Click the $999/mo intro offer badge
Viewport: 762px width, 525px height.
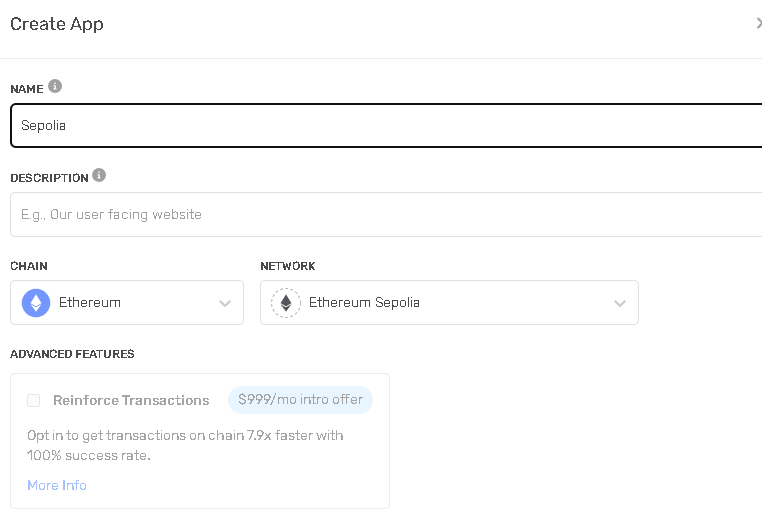300,400
